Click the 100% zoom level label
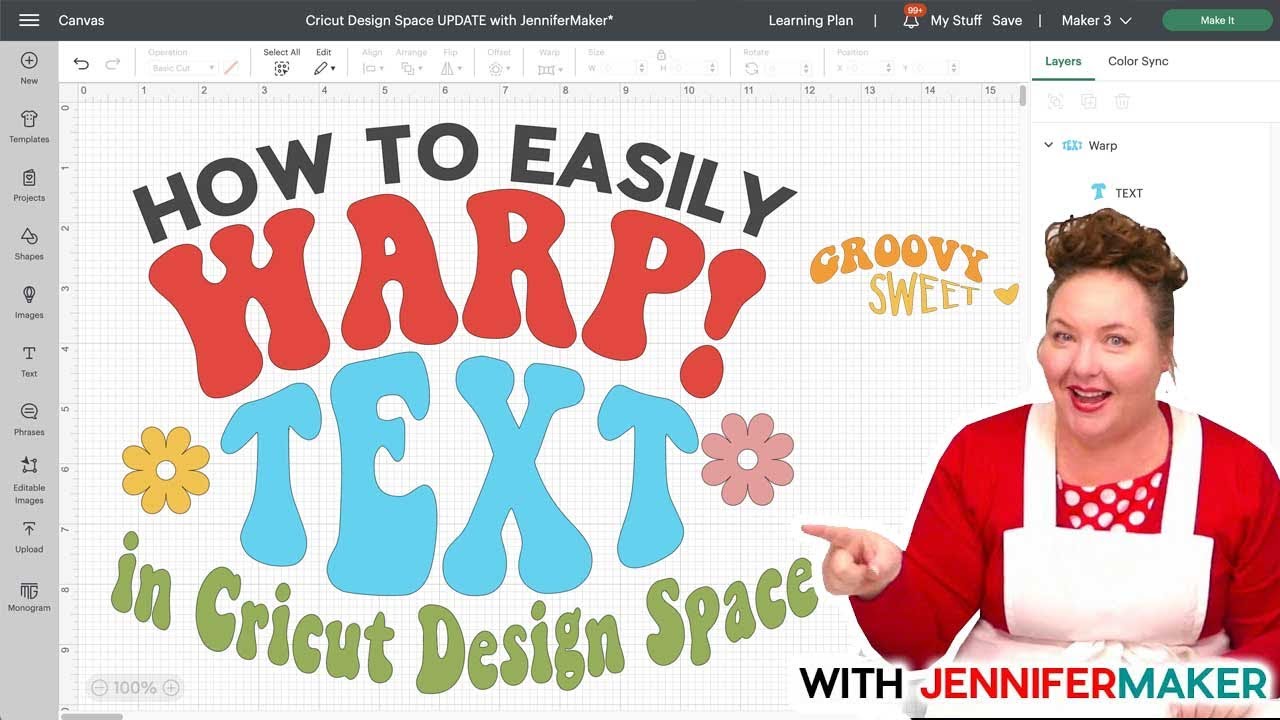This screenshot has height=720, width=1280. pos(135,688)
